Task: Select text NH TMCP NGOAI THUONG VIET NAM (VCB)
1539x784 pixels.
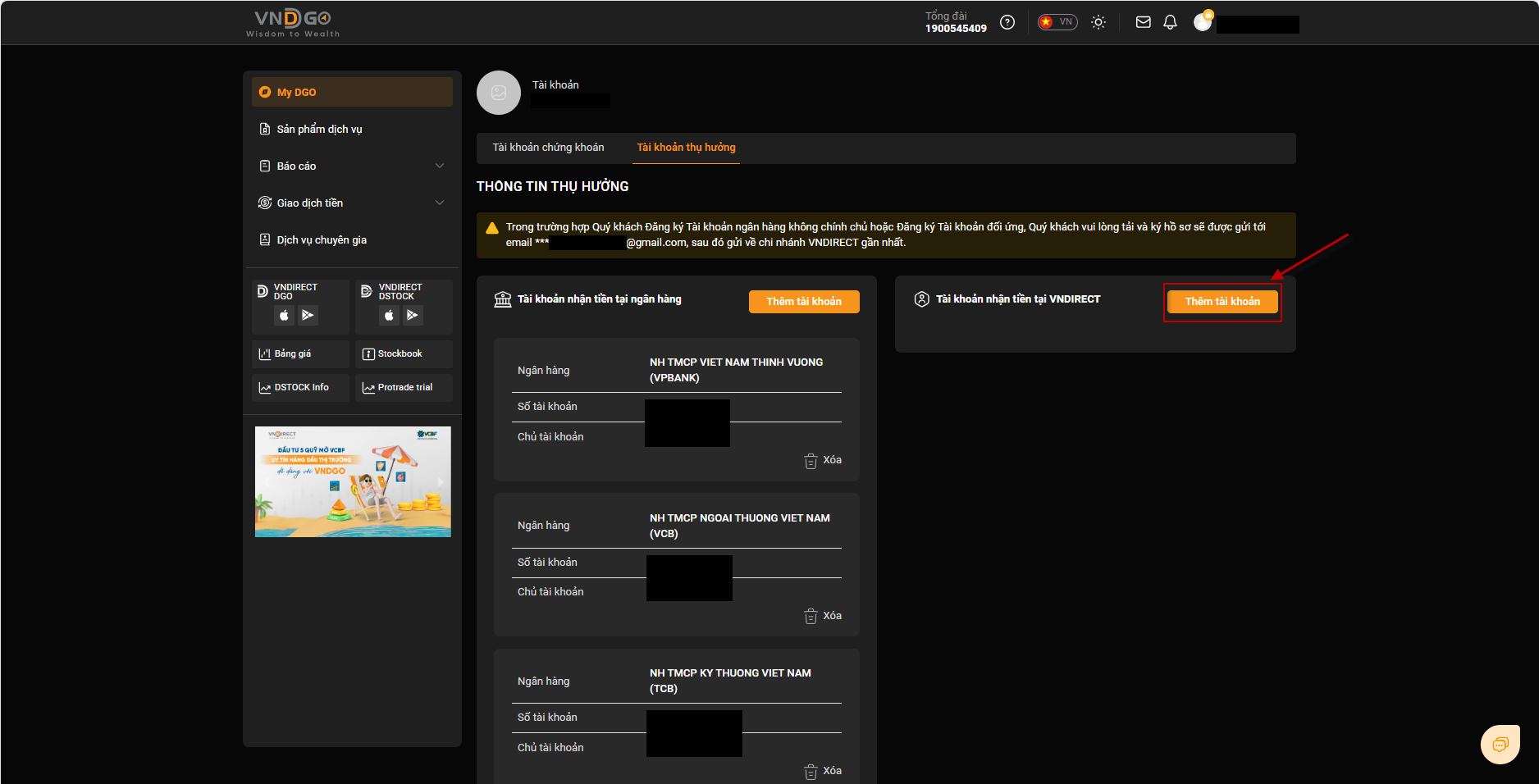Action: click(x=740, y=526)
